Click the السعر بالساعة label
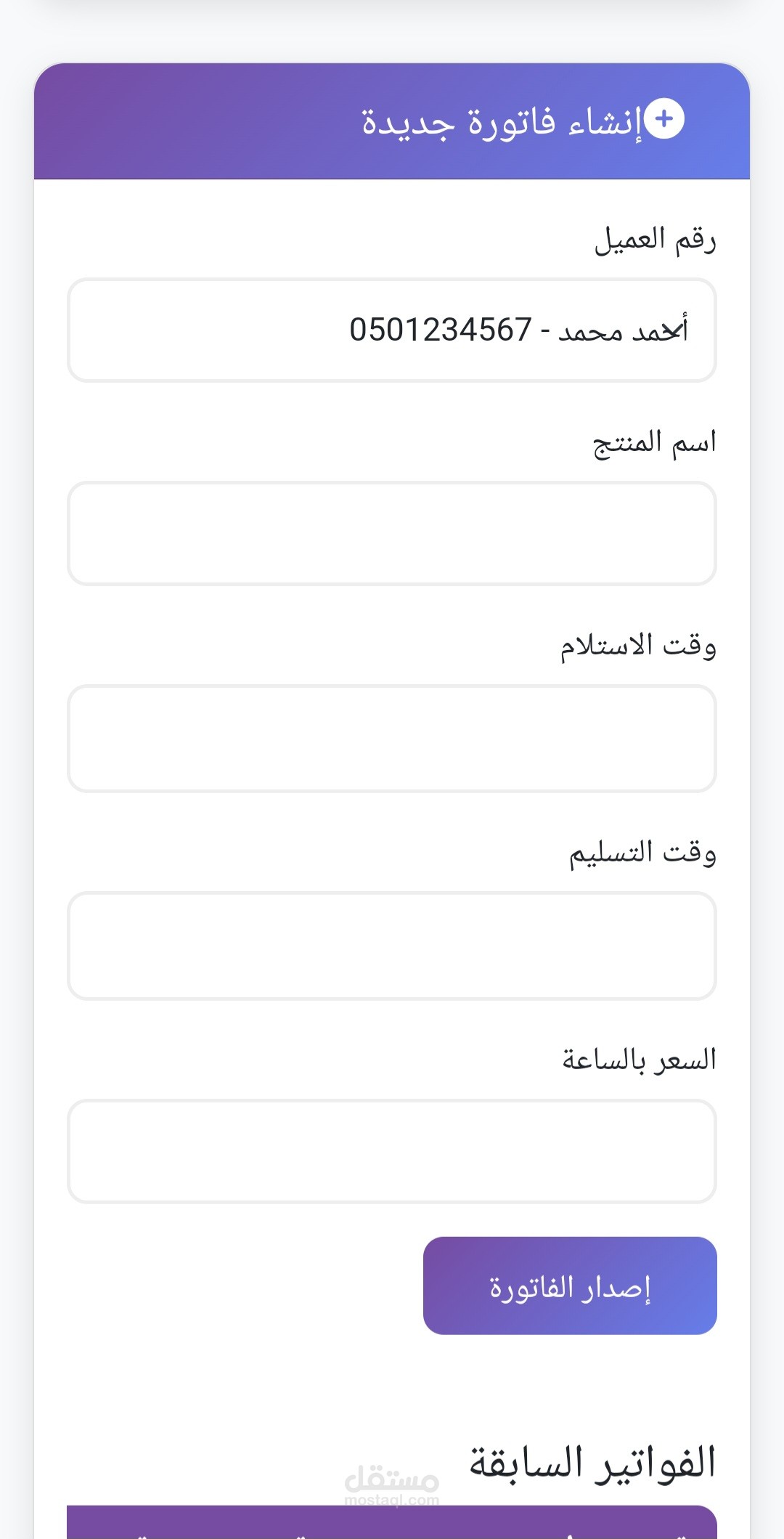This screenshot has height=1539, width=784. point(639,1060)
